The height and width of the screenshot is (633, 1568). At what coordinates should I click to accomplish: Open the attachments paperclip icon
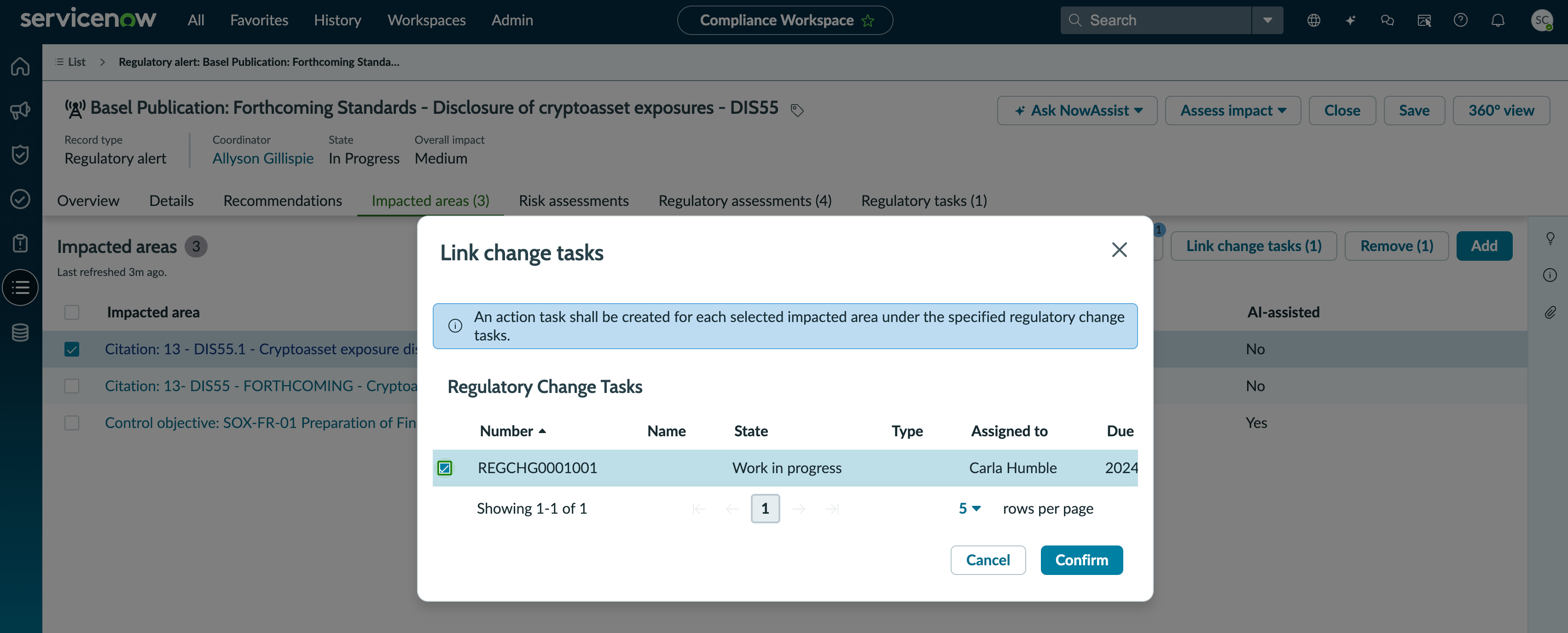pos(1550,312)
